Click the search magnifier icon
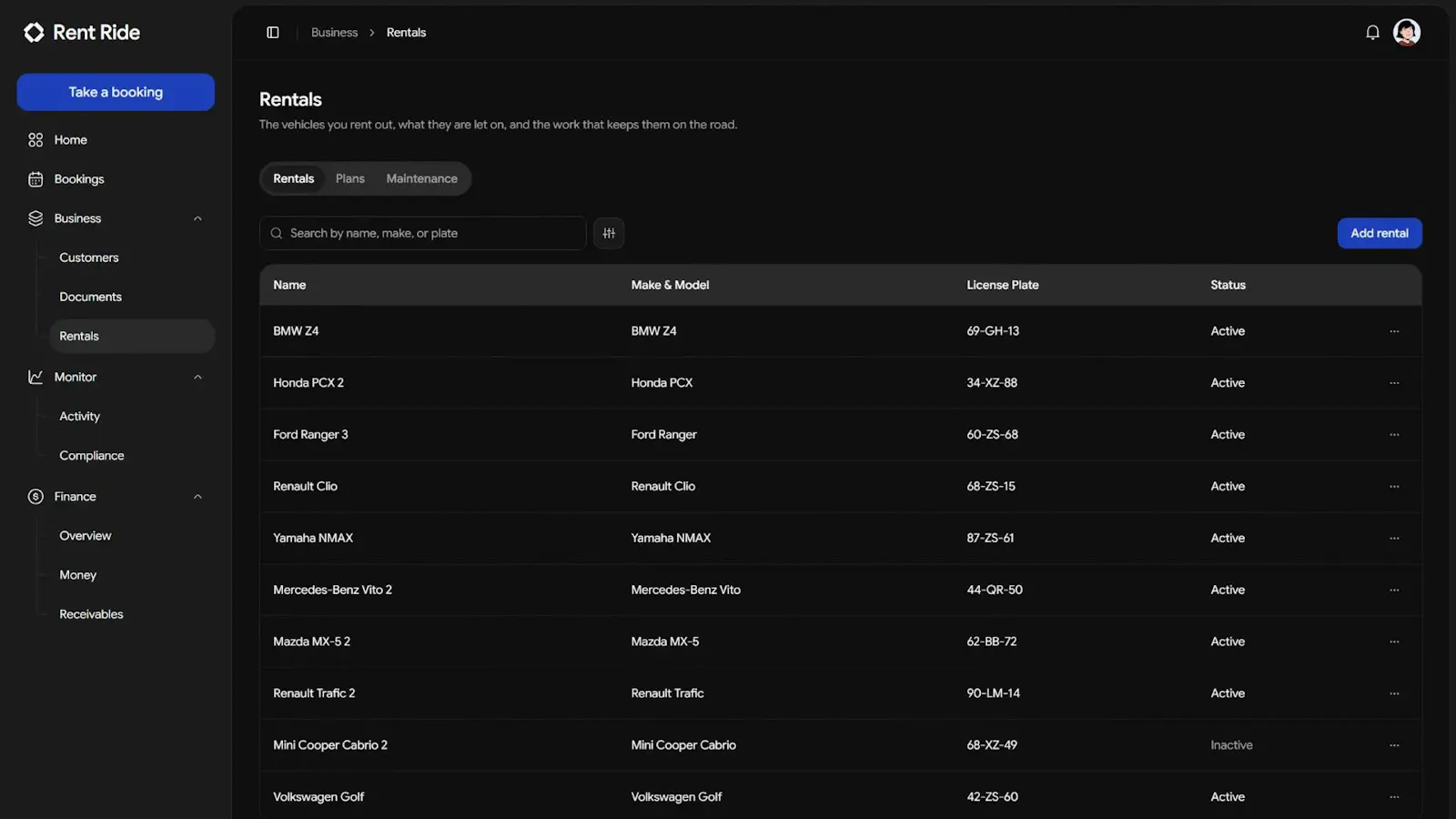Screen dimensions: 1456x819 [277, 233]
